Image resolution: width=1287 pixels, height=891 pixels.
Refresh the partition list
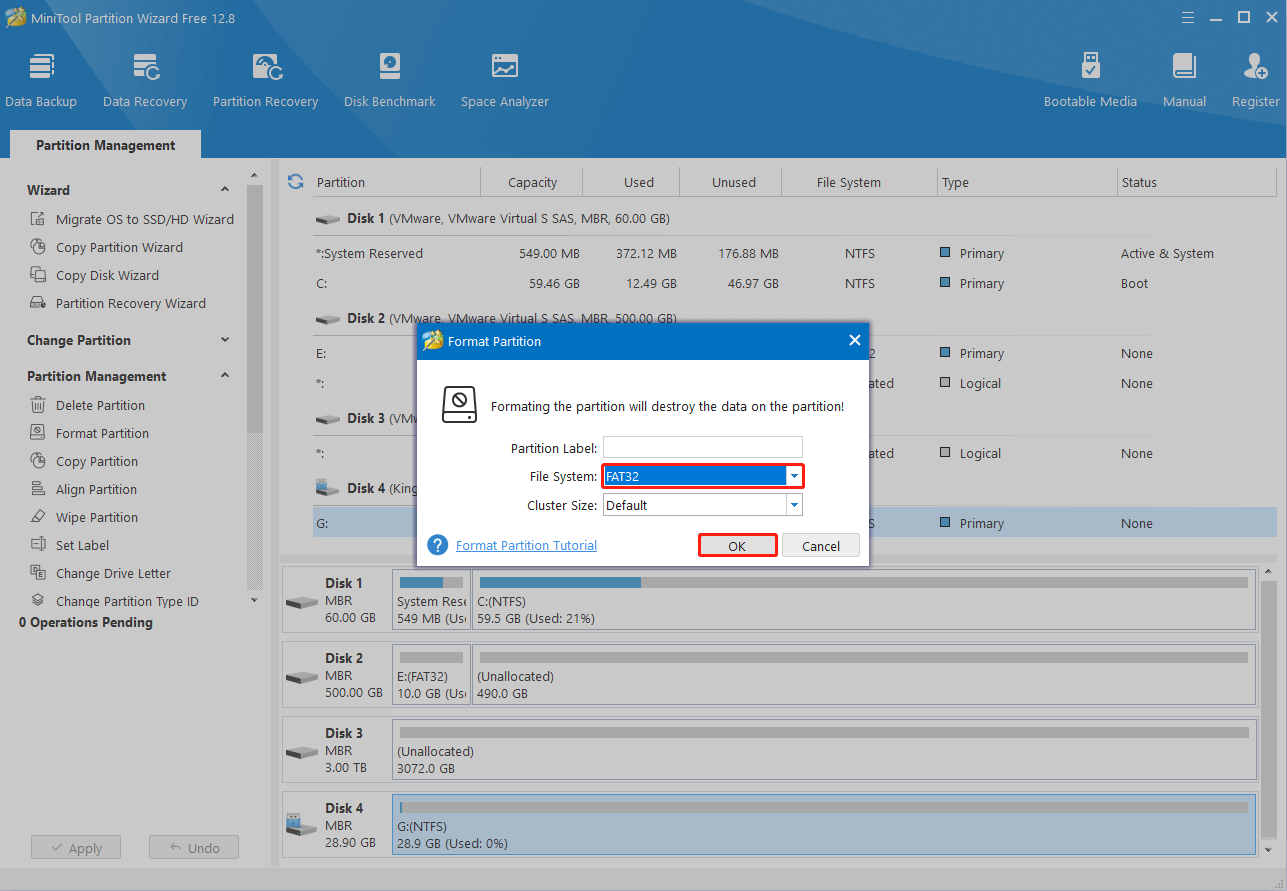295,181
